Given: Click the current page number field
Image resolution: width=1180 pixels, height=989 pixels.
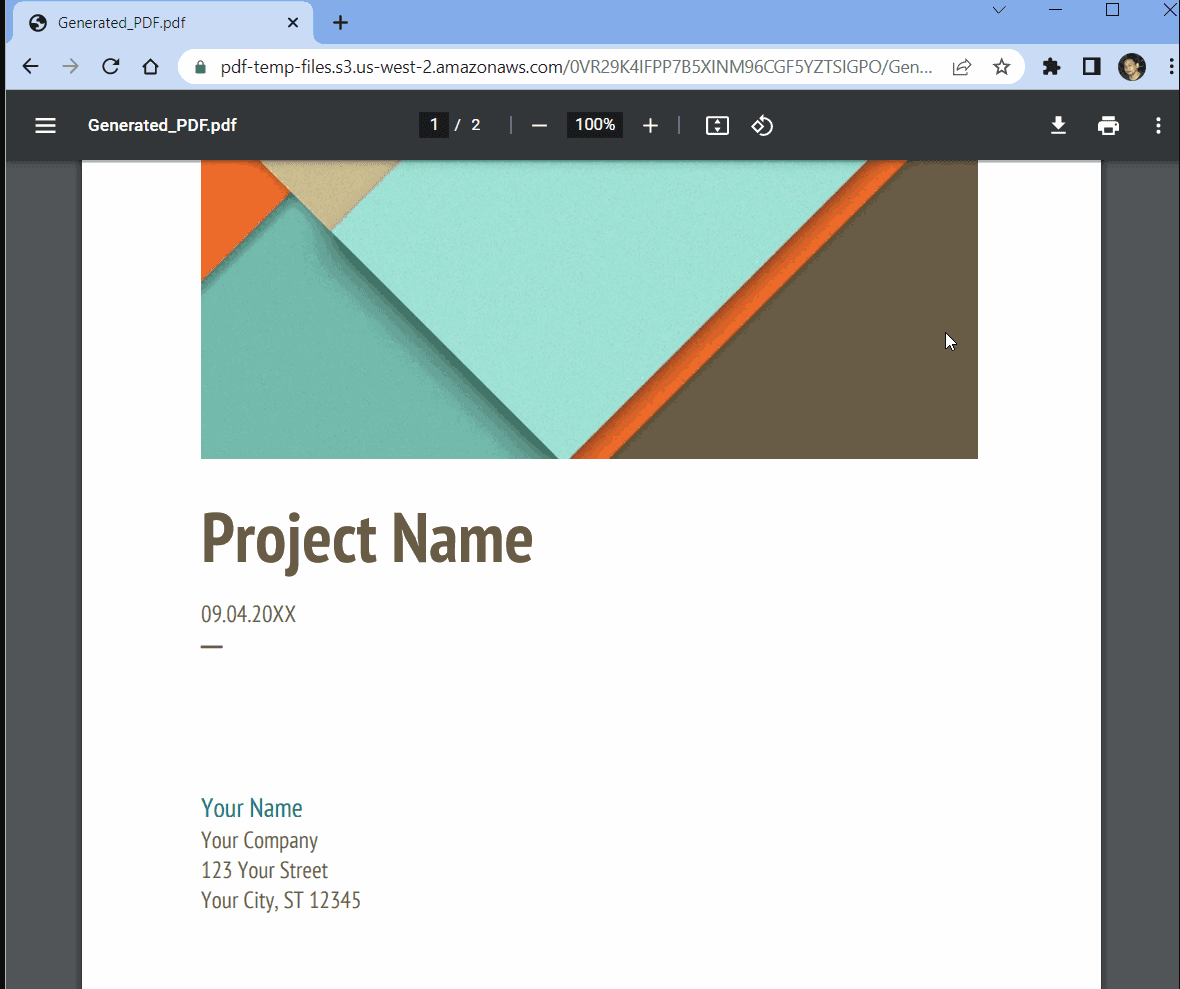Looking at the screenshot, I should (x=433, y=125).
